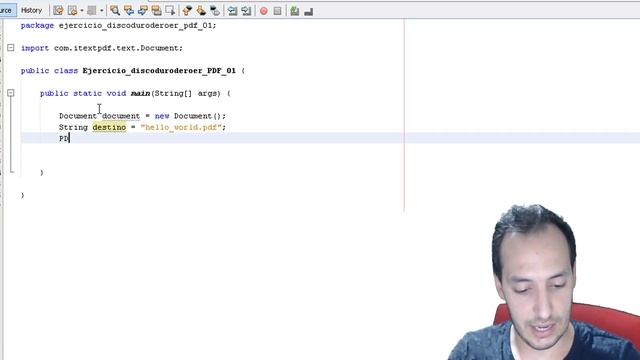
Task: Click the package ejercicio_discoduroderoer_pdf_01 line
Action: 118,25
